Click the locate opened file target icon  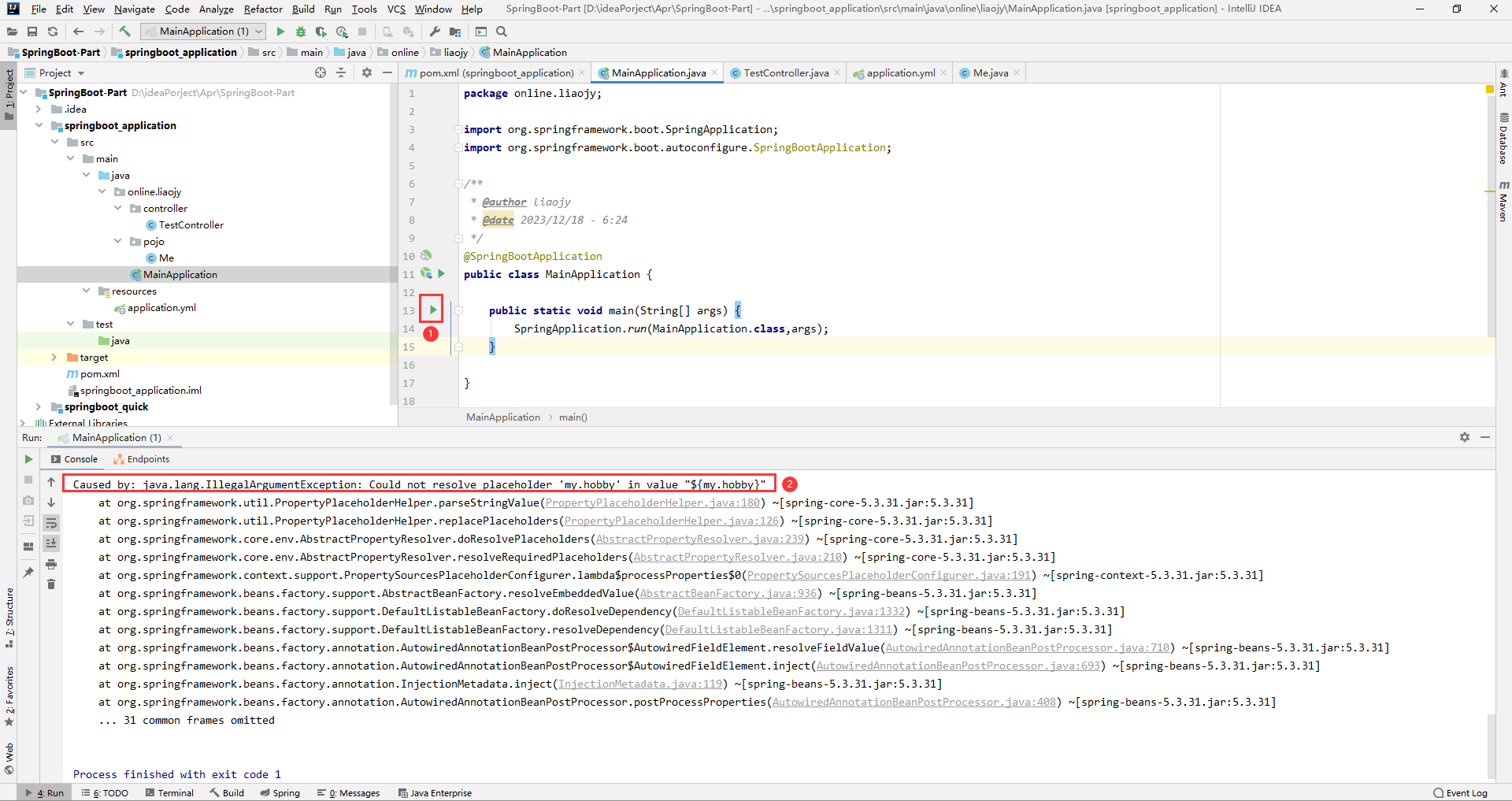[321, 72]
